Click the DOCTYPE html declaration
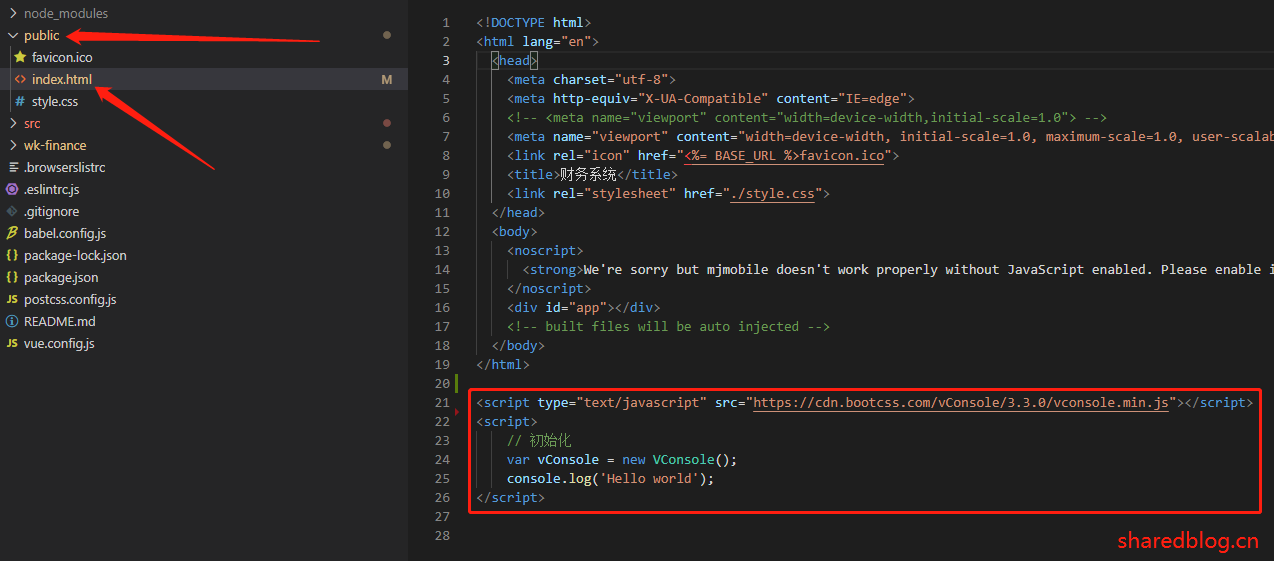Screen dimensions: 1274x561 click(x=534, y=22)
